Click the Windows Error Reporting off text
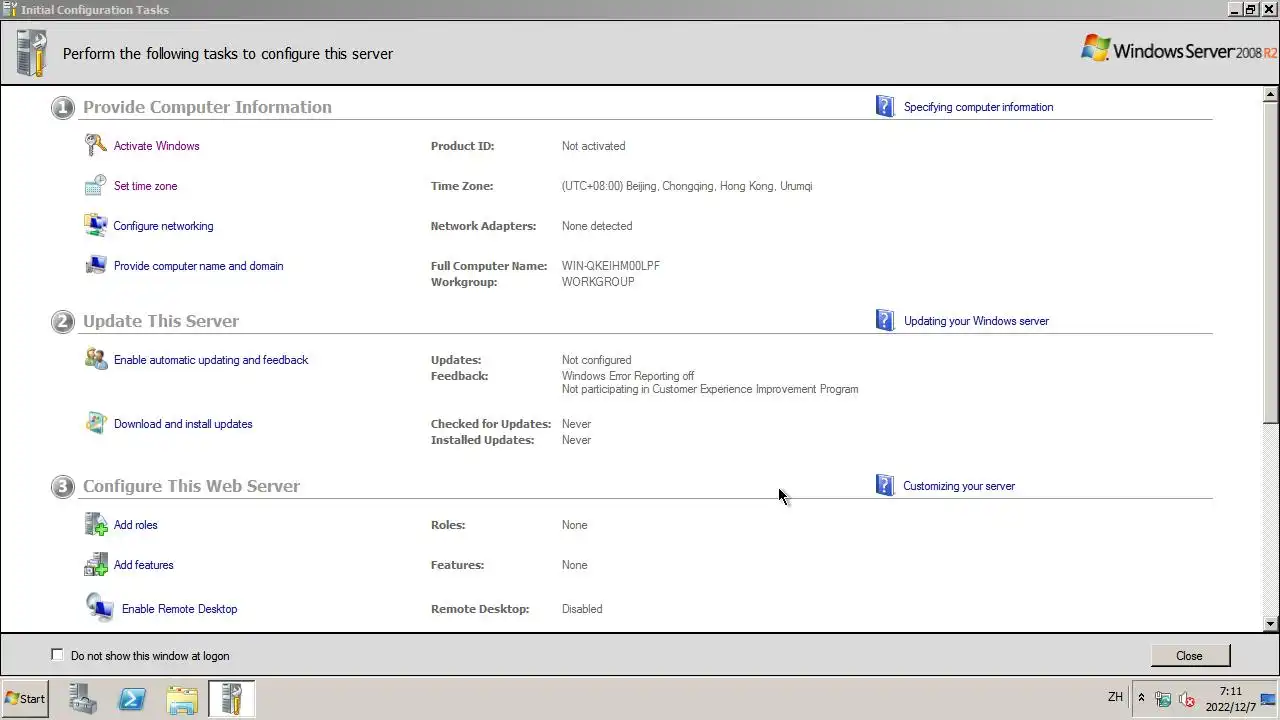This screenshot has height=720, width=1280. (628, 376)
